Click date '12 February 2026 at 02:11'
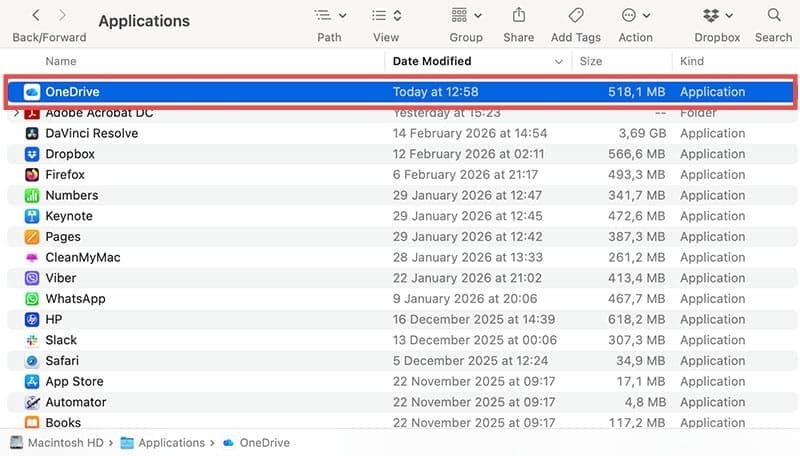 468,154
